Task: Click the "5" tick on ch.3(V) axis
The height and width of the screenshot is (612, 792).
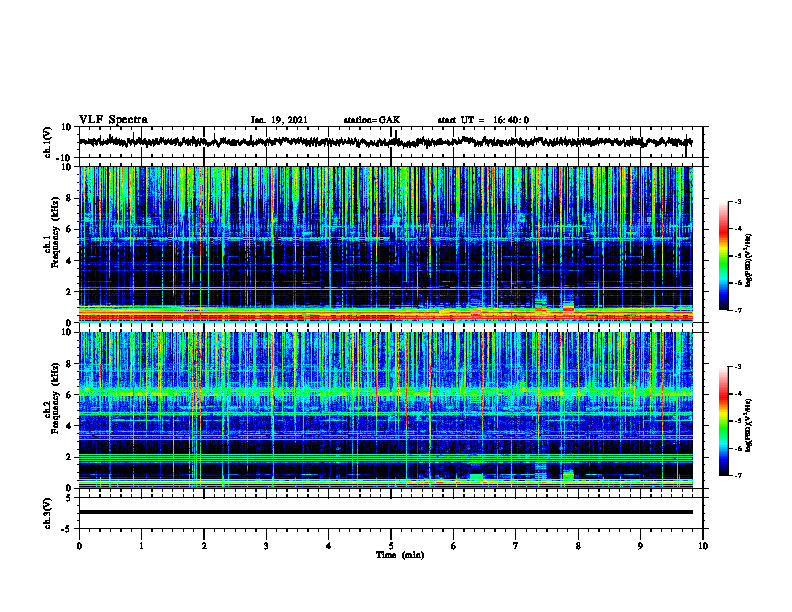Action: [x=70, y=498]
